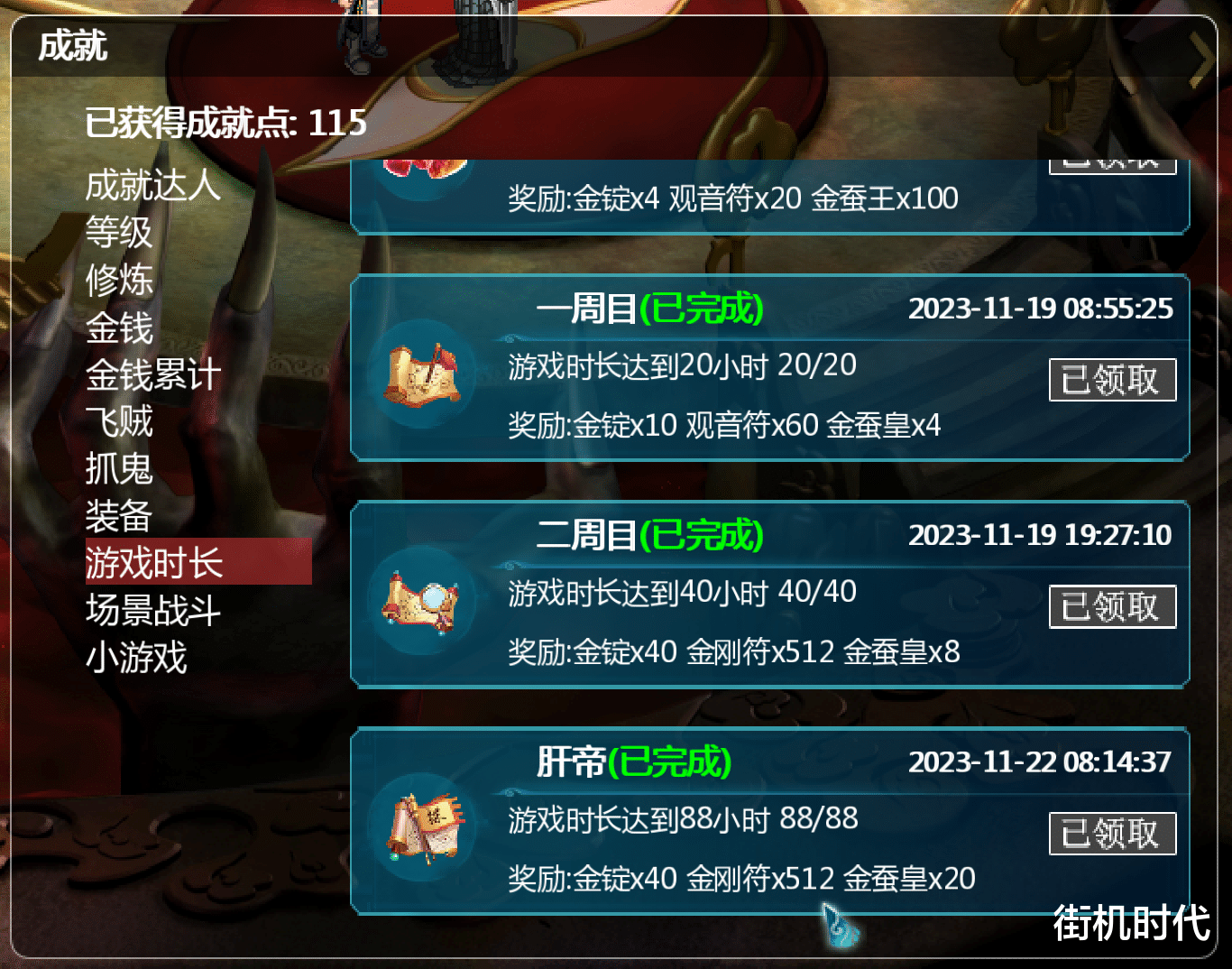Select the 抓鬼 category
Image resolution: width=1232 pixels, height=969 pixels.
119,468
